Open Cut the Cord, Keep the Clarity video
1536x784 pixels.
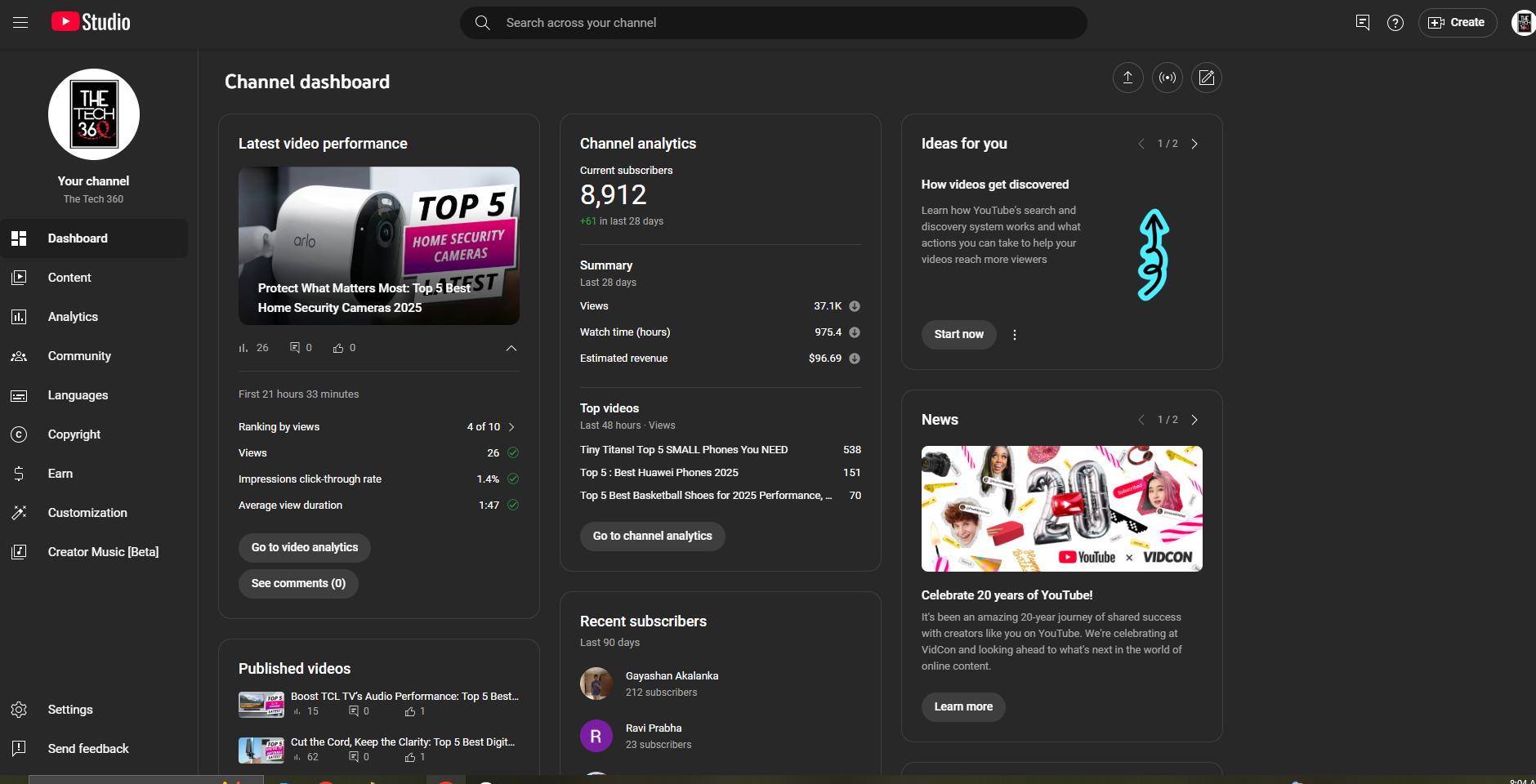(x=403, y=742)
